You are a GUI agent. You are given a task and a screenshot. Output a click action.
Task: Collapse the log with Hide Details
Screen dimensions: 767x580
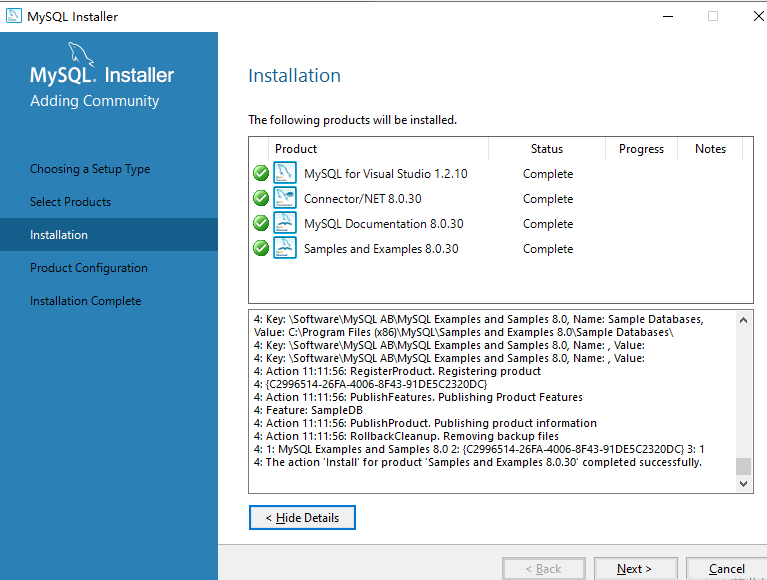[x=302, y=518]
